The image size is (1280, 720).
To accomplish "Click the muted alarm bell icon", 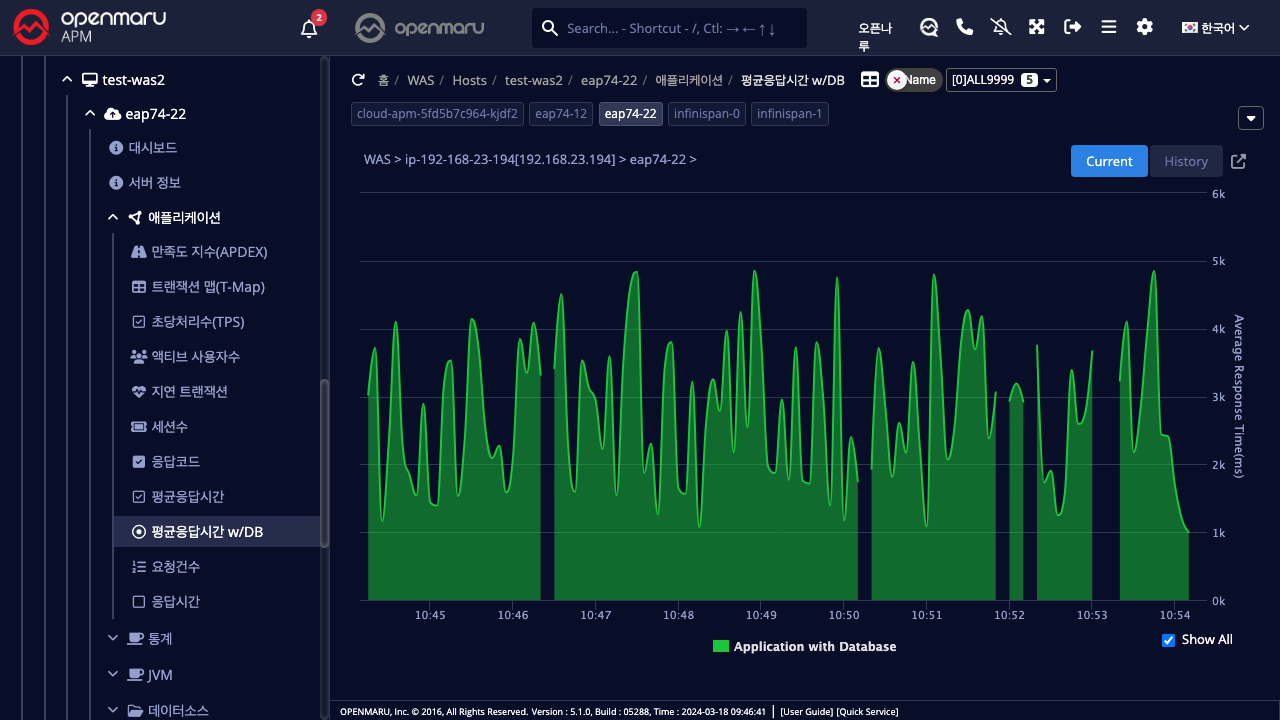I will click(x=1001, y=27).
